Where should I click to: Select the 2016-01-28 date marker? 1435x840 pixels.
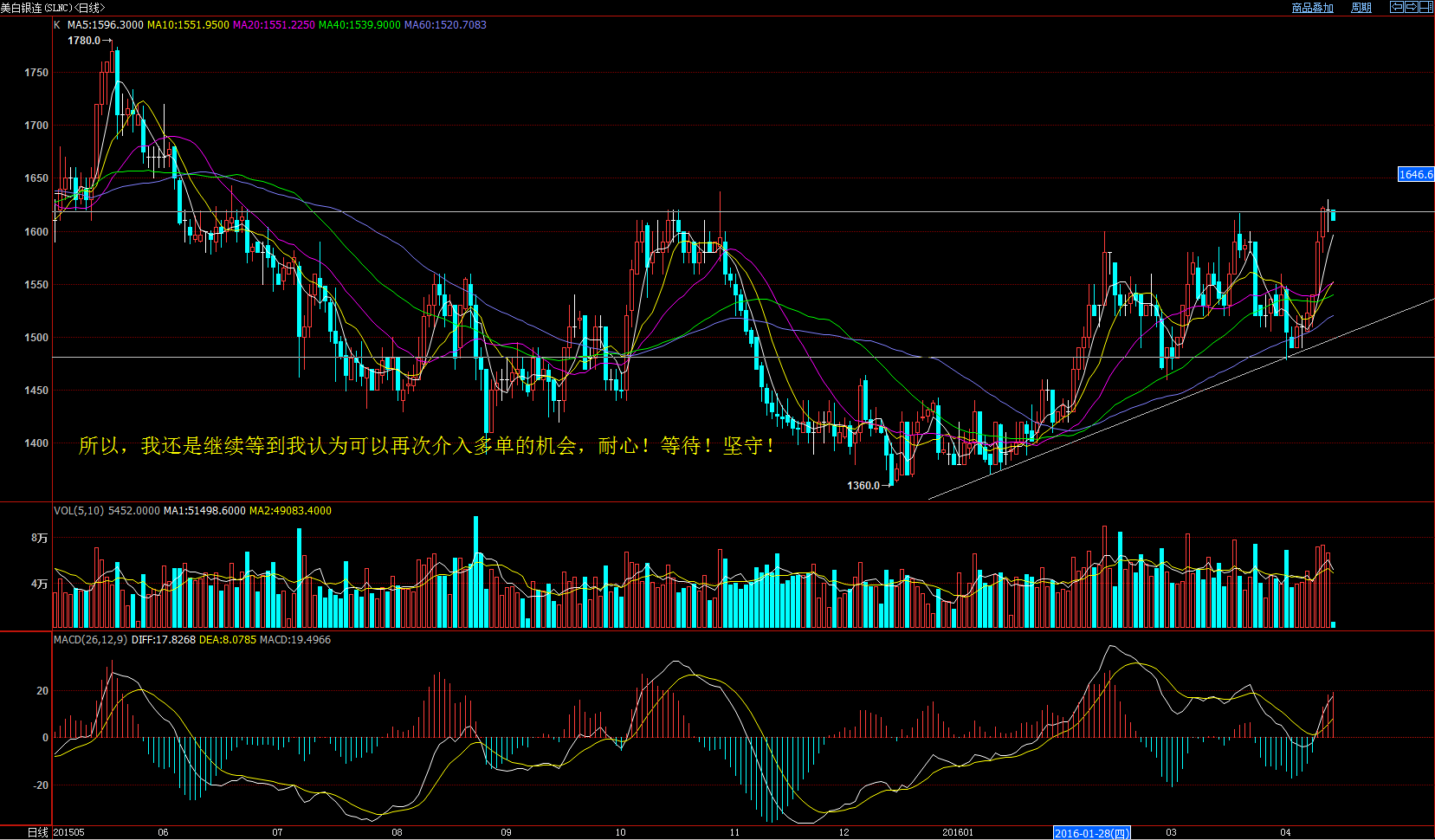[x=1091, y=833]
